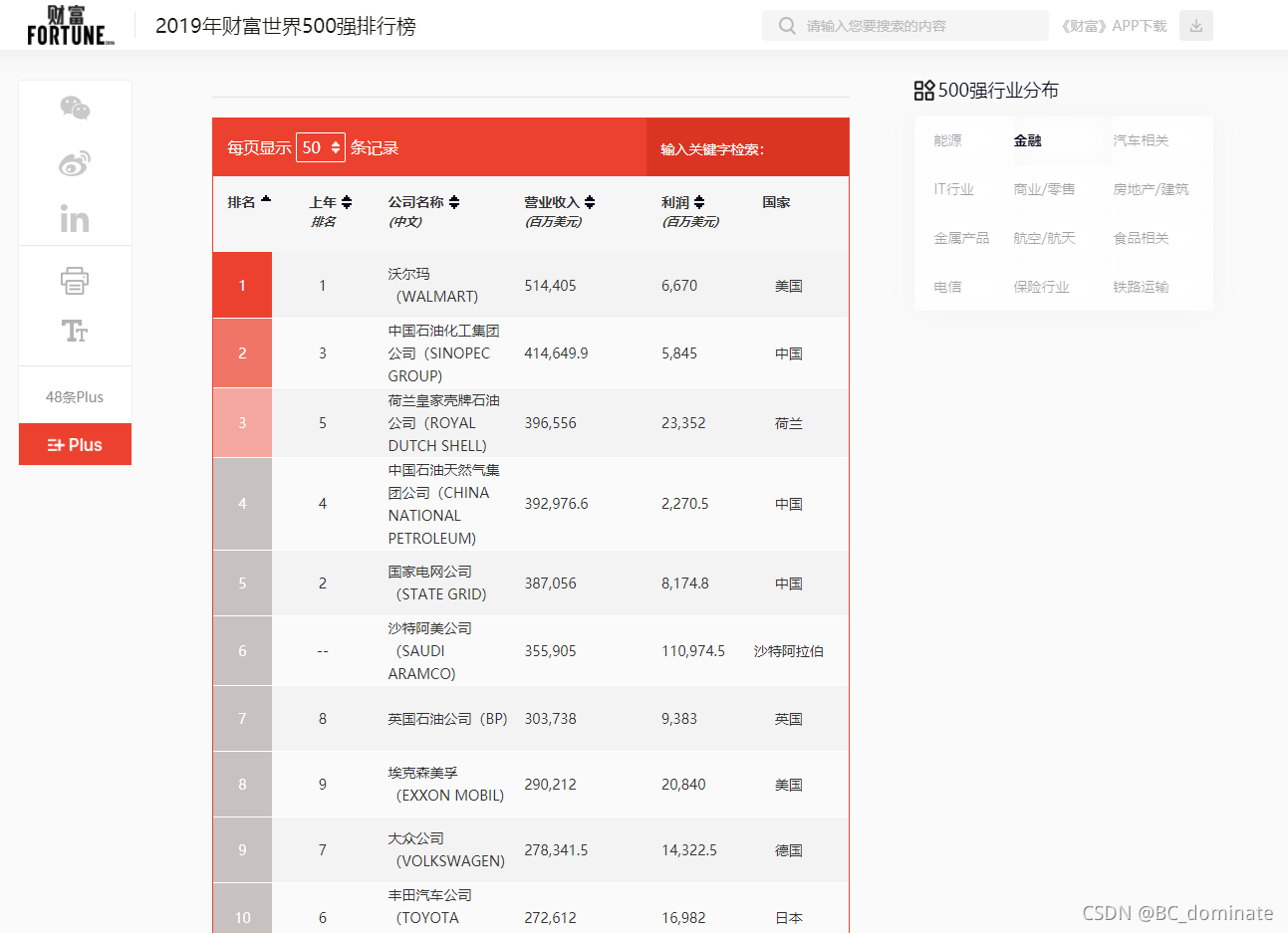This screenshot has height=933, width=1288.
Task: Filter by 商业/零售 industry
Action: click(x=1044, y=189)
